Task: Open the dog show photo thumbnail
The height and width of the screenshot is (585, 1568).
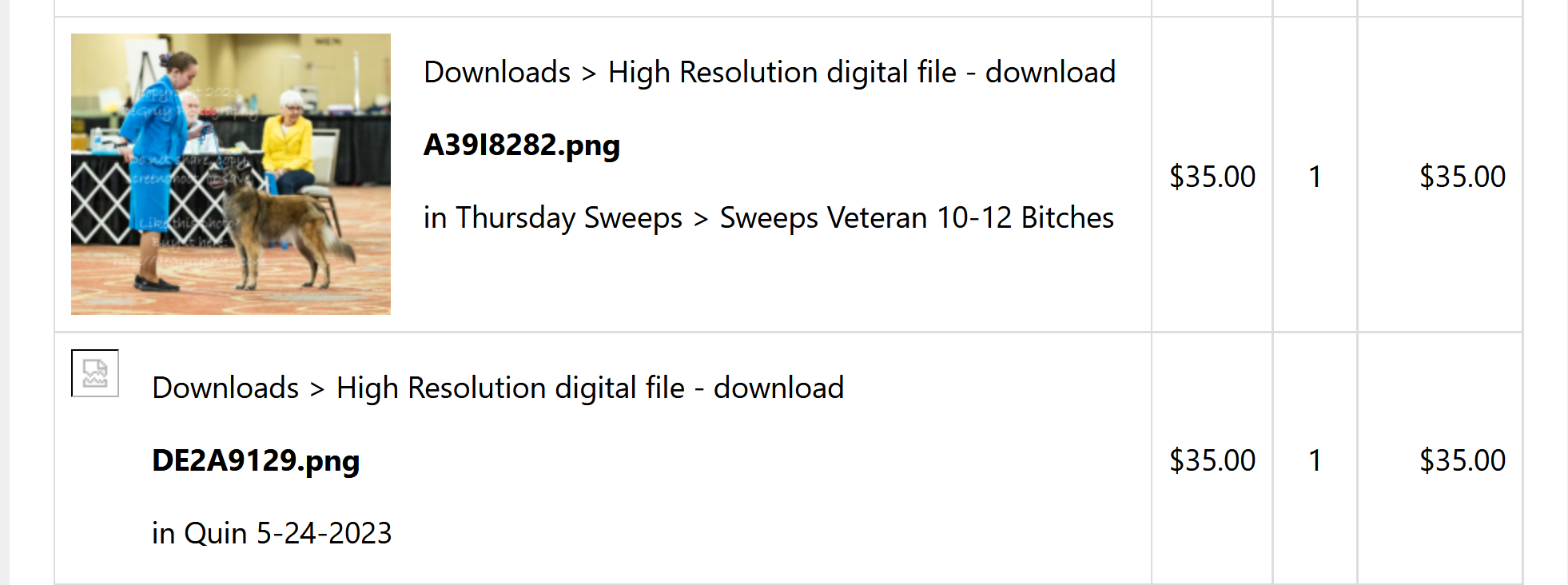Action: pos(231,174)
